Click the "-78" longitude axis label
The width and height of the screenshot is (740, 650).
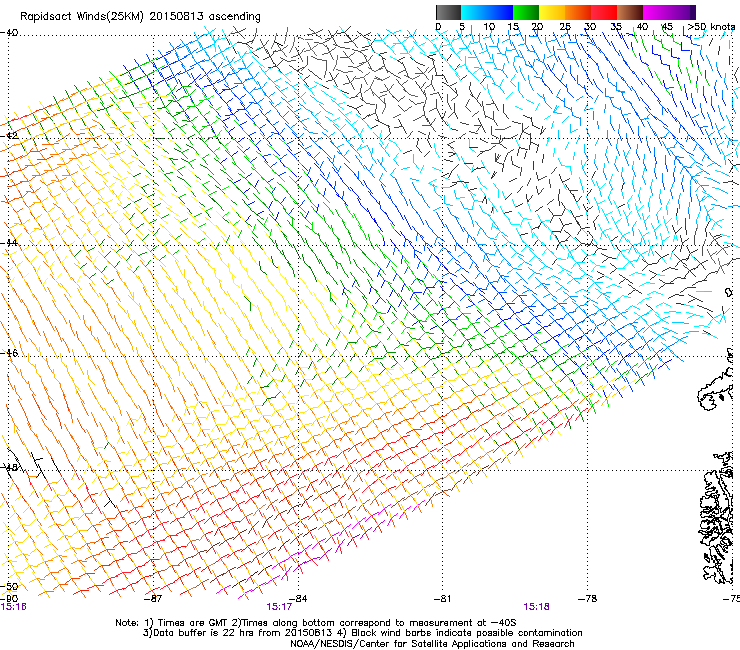coord(588,599)
